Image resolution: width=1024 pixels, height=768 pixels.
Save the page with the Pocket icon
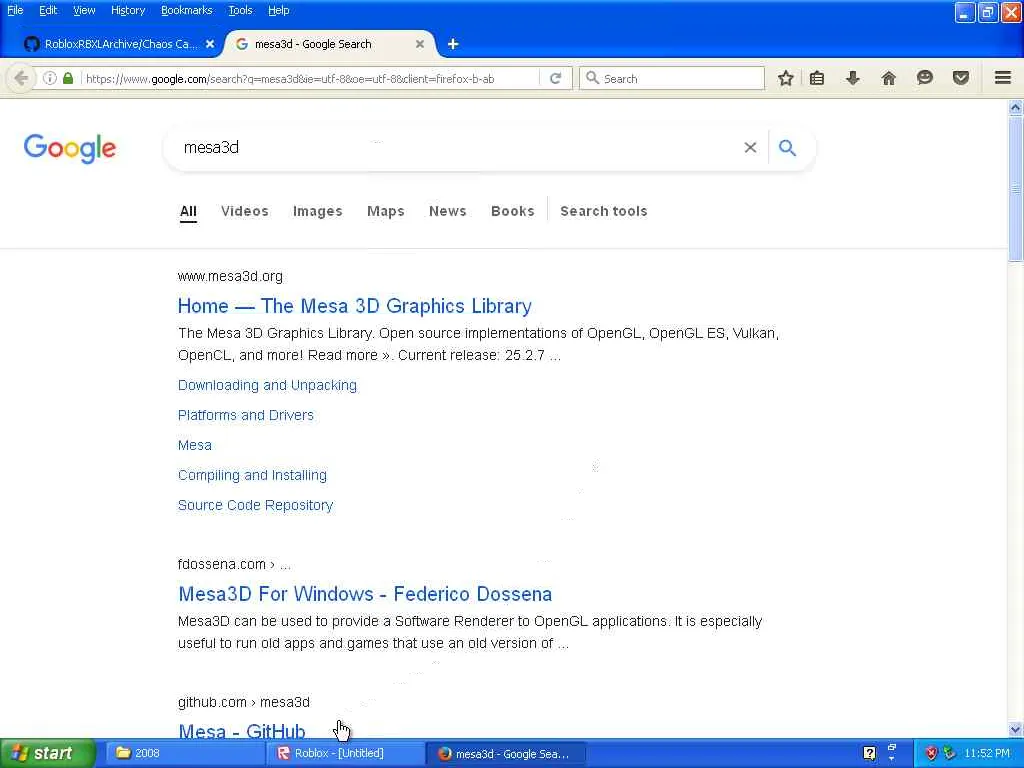click(x=961, y=78)
